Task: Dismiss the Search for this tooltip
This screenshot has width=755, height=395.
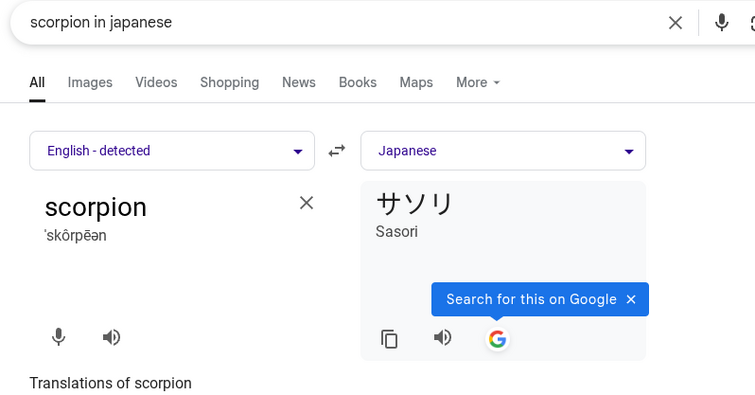Action: 631,299
